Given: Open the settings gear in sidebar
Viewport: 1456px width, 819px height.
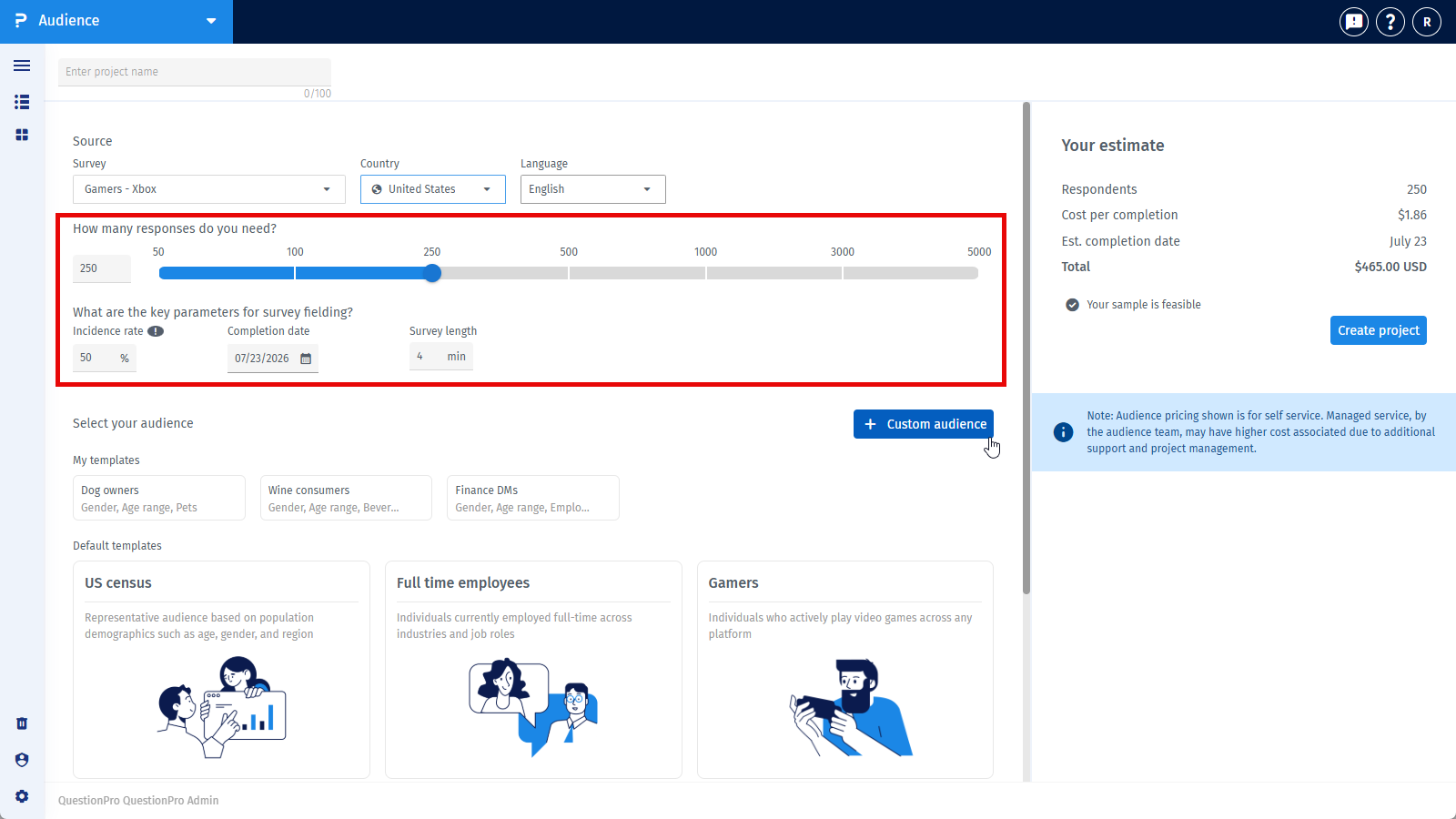Looking at the screenshot, I should point(22,796).
